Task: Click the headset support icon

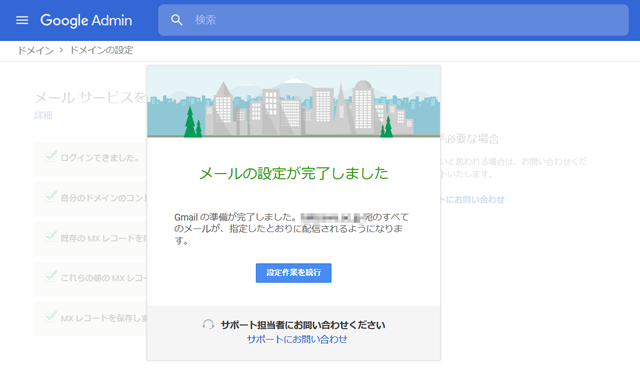Action: (208, 325)
